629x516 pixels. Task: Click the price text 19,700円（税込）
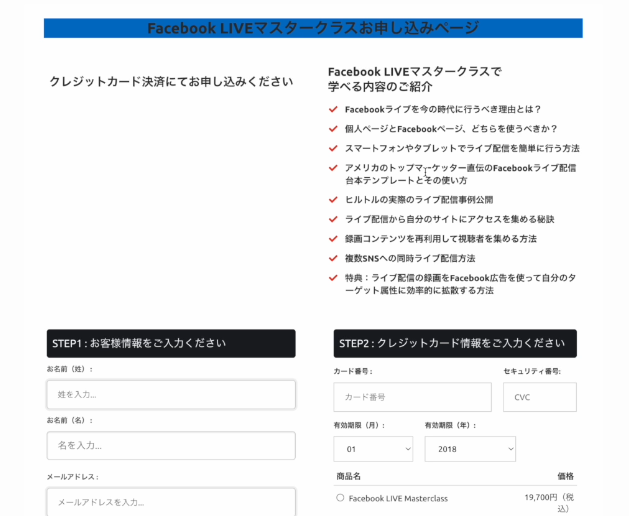(549, 503)
